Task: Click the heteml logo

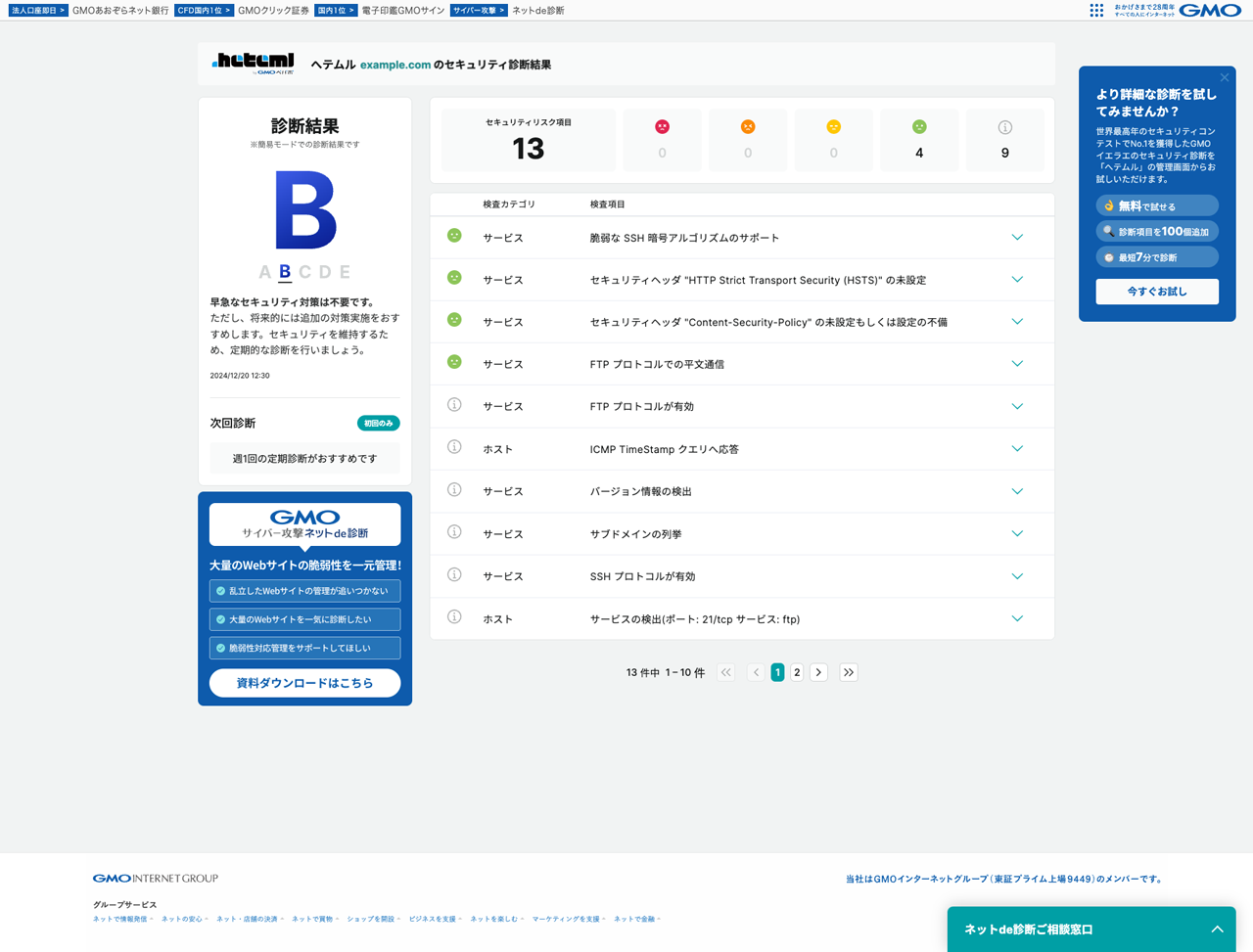Action: point(253,63)
